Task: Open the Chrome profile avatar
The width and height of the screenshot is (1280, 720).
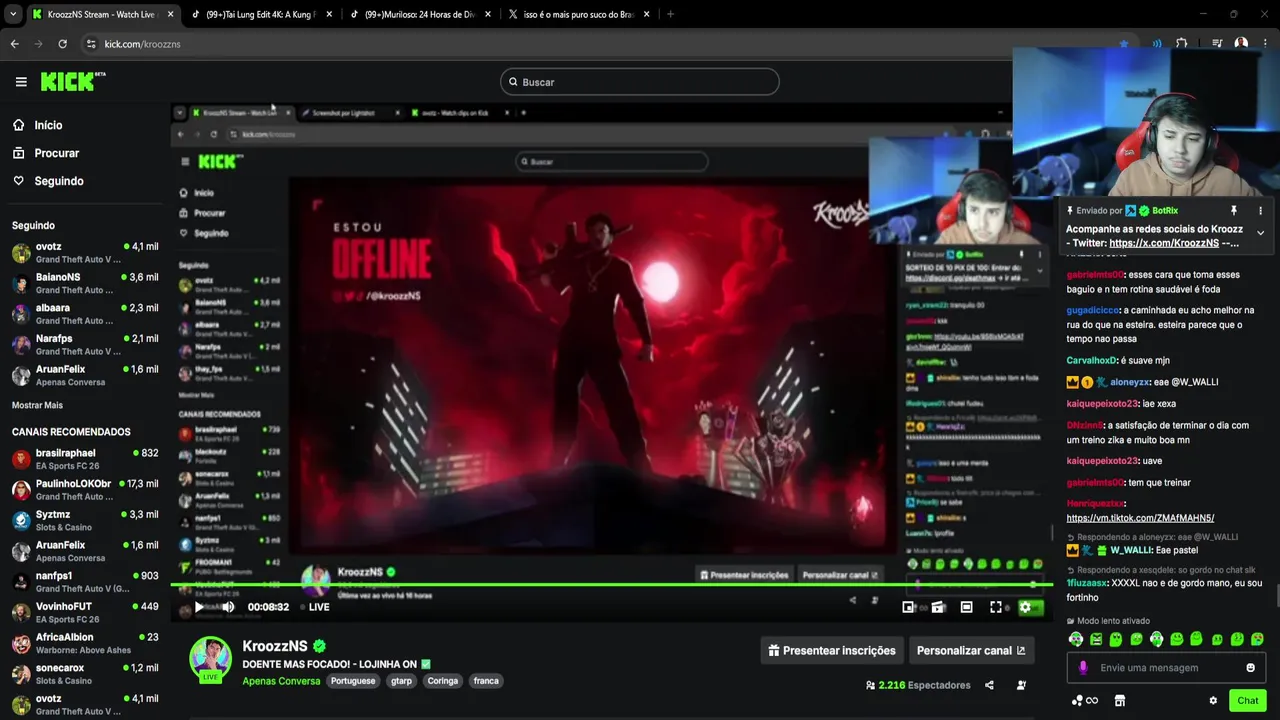Action: 1241,44
